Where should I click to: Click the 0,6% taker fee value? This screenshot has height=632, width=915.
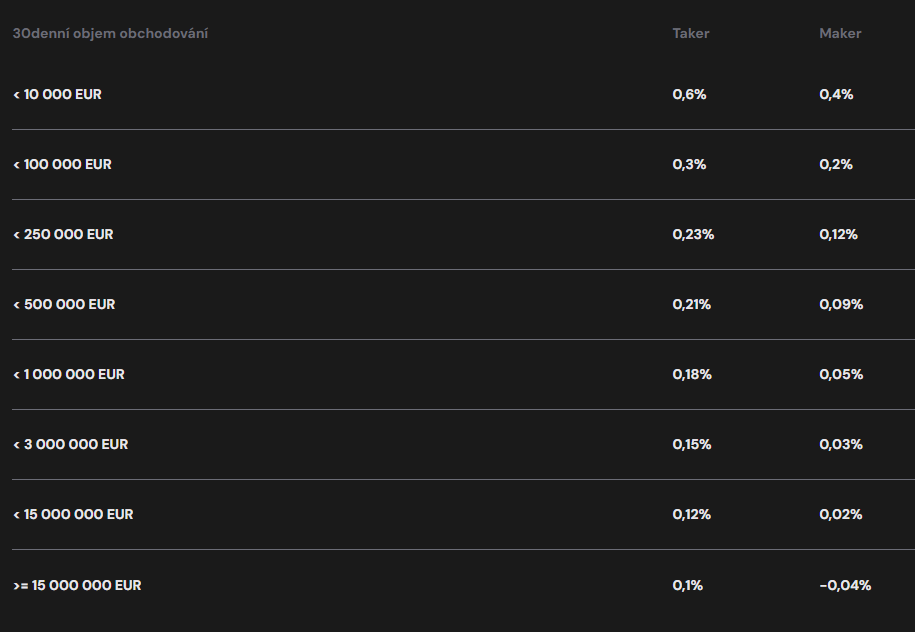689,94
